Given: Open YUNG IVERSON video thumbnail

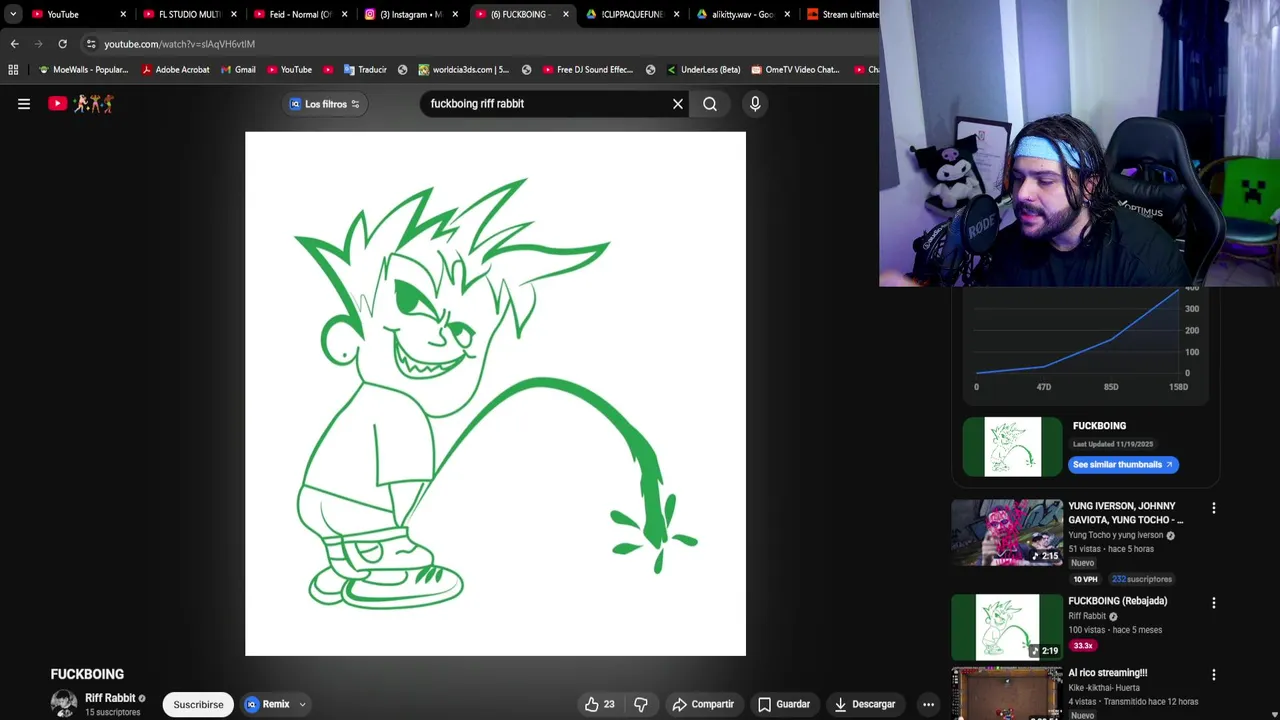Looking at the screenshot, I should [1007, 532].
